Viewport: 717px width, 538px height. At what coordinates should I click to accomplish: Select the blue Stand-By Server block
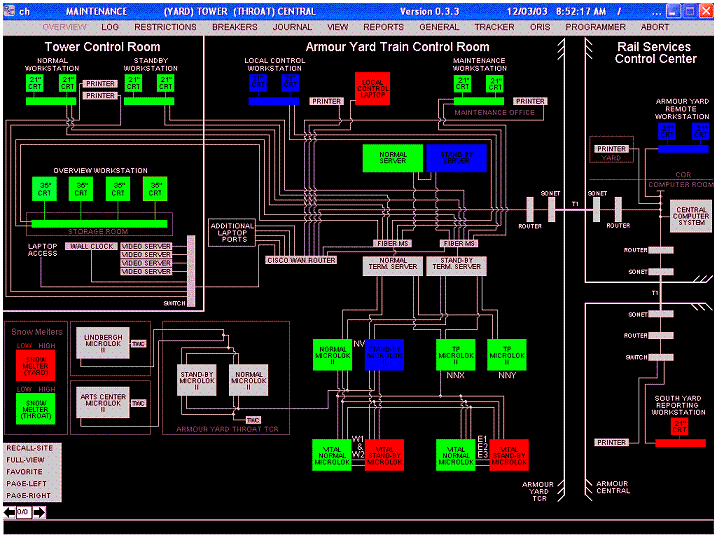pos(456,158)
